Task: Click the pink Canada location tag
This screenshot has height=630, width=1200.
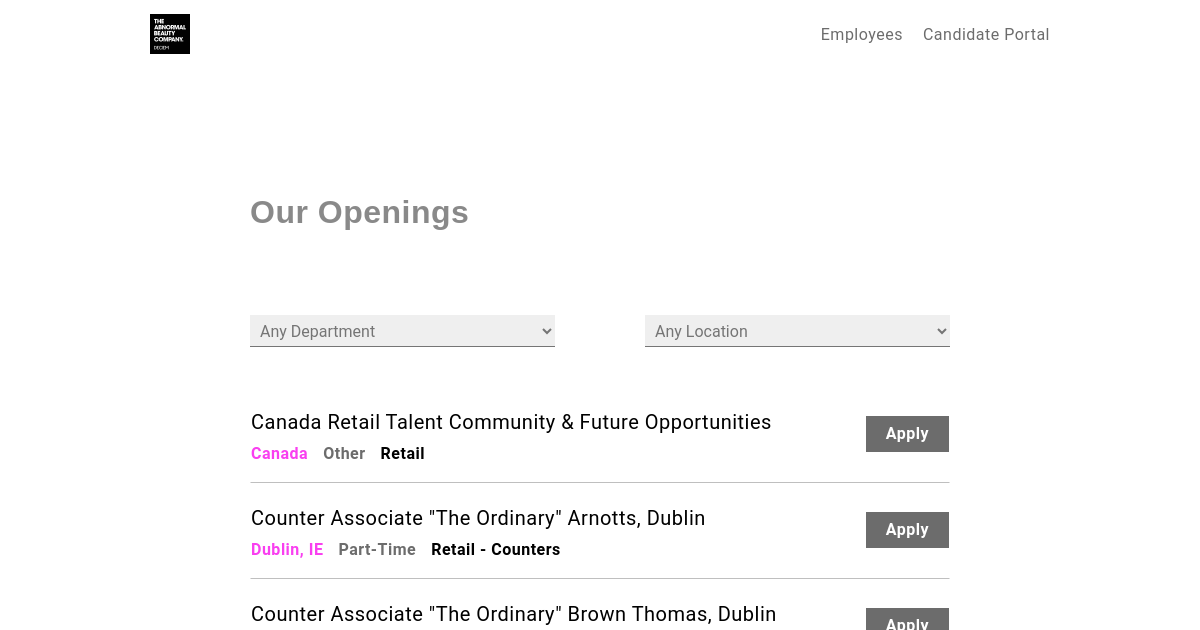Action: click(x=279, y=454)
